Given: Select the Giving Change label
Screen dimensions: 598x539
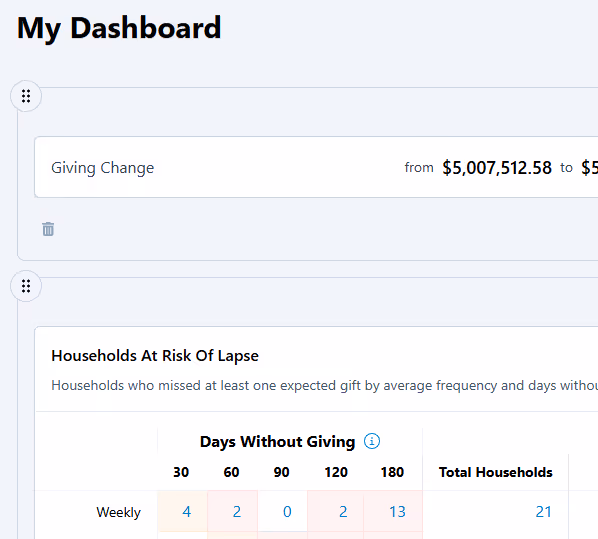Looking at the screenshot, I should click(x=103, y=168).
